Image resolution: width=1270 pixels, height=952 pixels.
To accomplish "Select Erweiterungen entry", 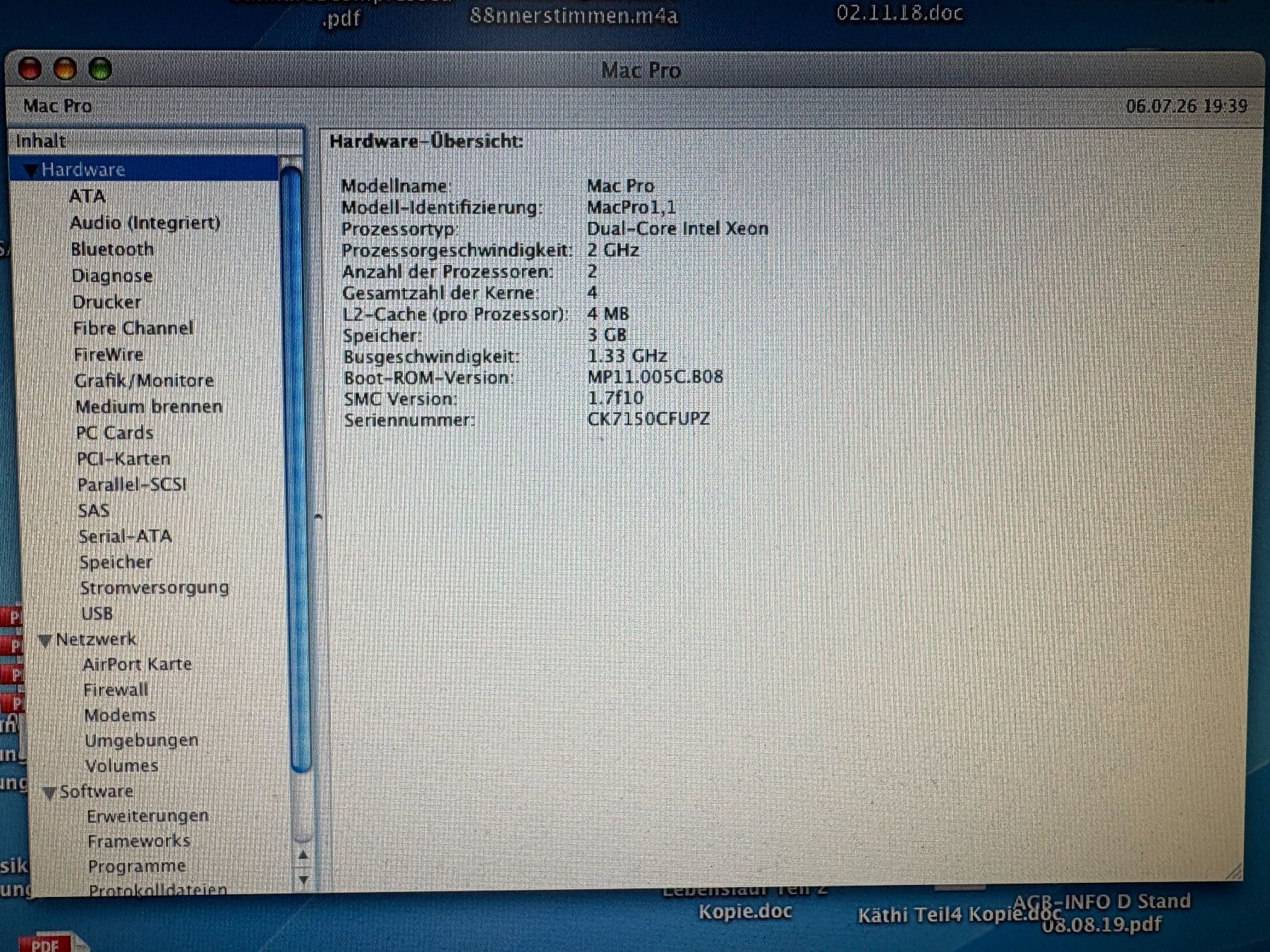I will 148,816.
